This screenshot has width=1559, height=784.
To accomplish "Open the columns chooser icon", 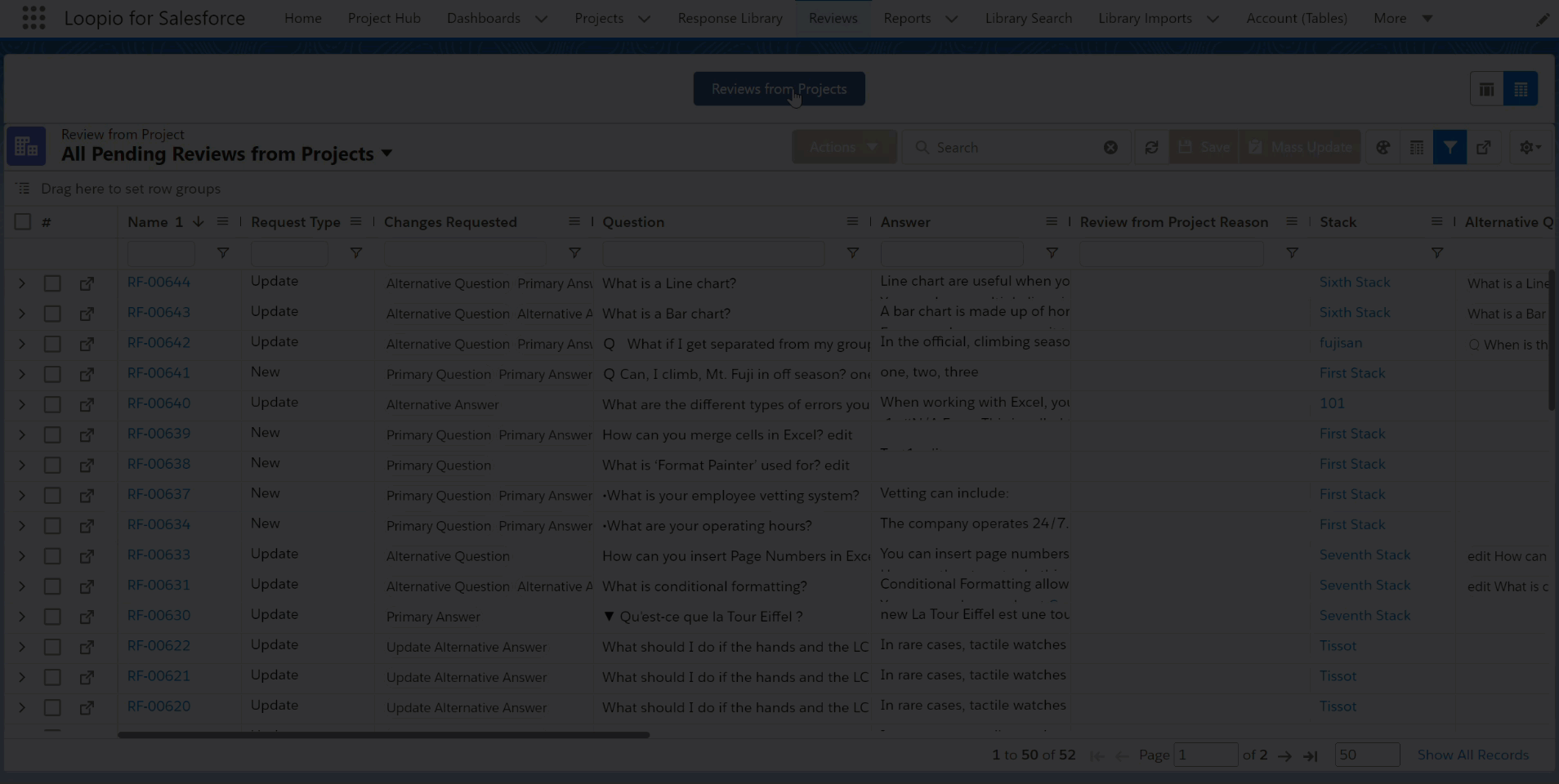I will (1417, 148).
